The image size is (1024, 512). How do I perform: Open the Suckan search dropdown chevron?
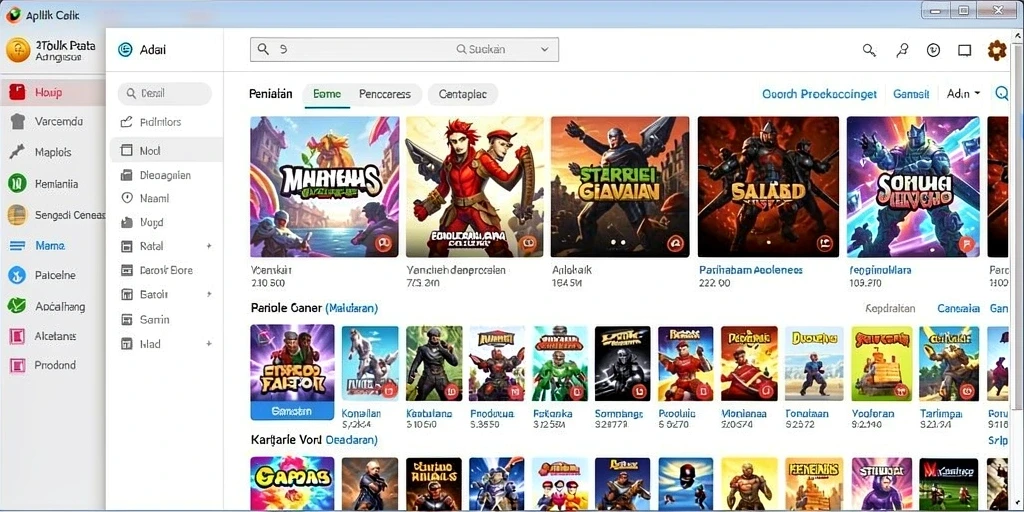tap(545, 50)
